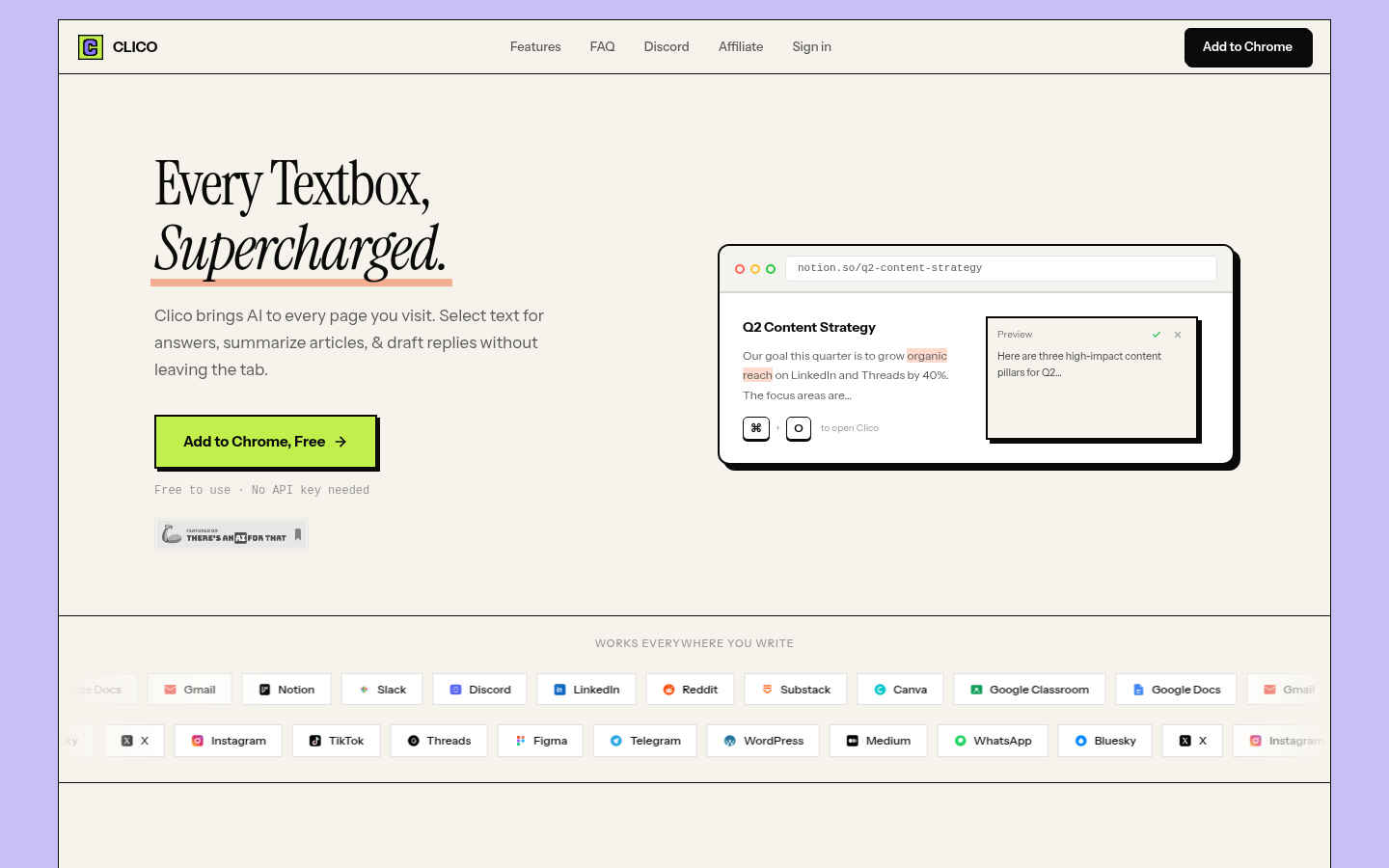Click the Reddit chip

pyautogui.click(x=690, y=690)
